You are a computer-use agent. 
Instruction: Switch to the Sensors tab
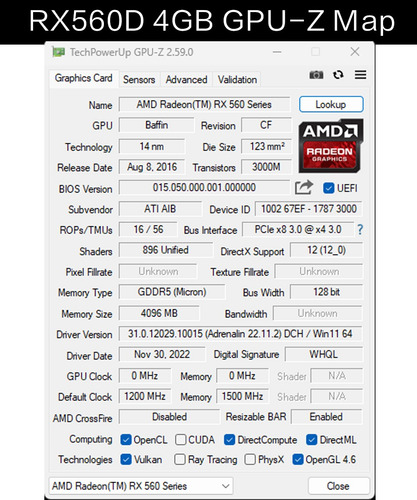click(139, 80)
